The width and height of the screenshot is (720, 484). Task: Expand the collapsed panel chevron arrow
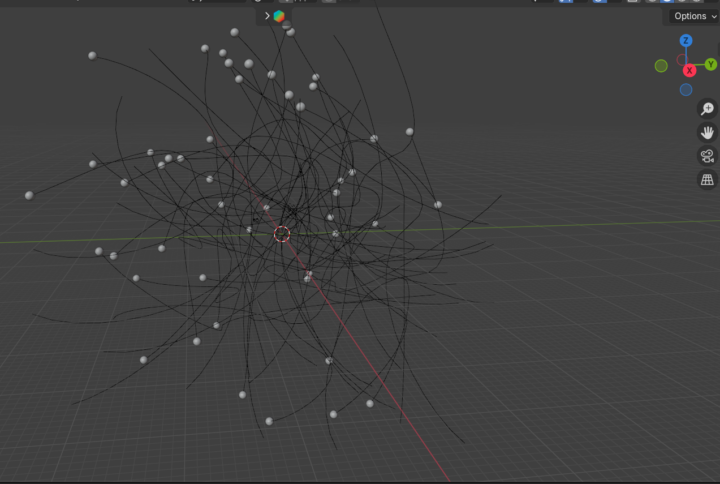[x=267, y=16]
